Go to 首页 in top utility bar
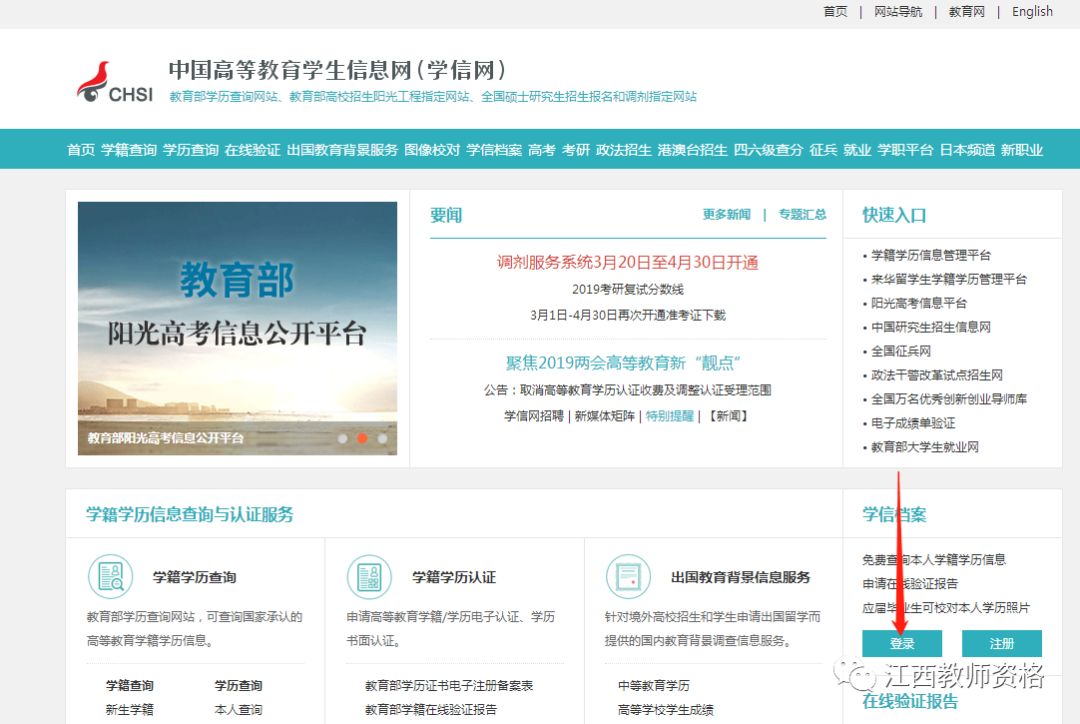 point(835,12)
